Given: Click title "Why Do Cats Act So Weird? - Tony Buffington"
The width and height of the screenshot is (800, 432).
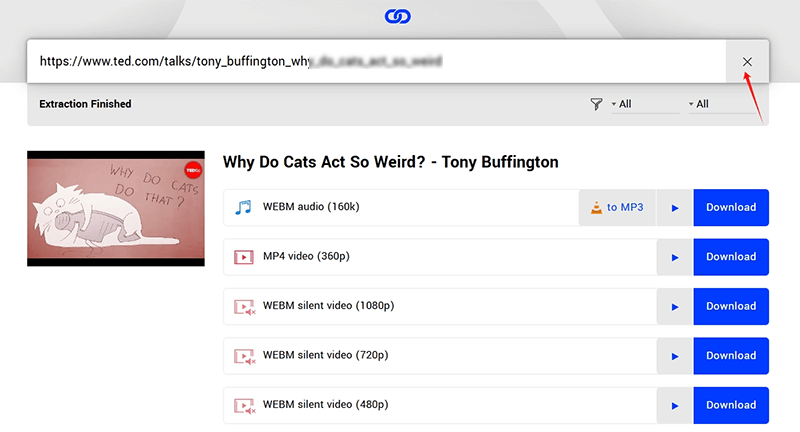Looking at the screenshot, I should pos(390,162).
